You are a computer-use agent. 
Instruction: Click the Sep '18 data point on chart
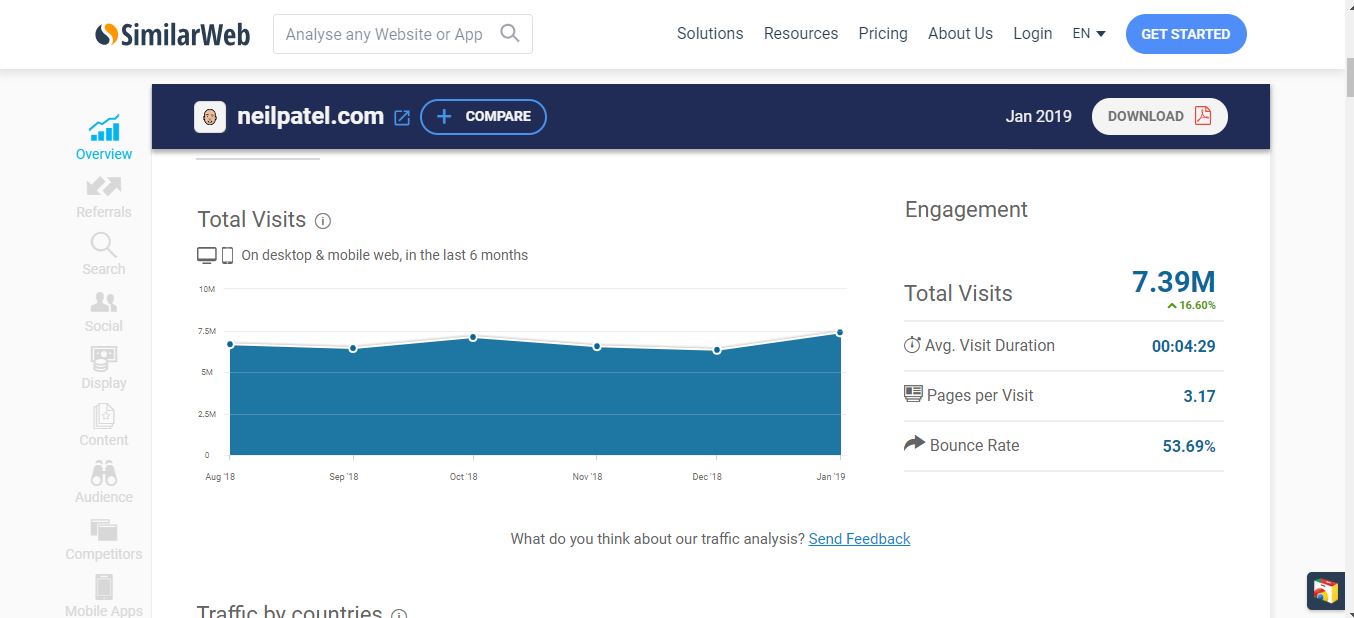click(353, 348)
